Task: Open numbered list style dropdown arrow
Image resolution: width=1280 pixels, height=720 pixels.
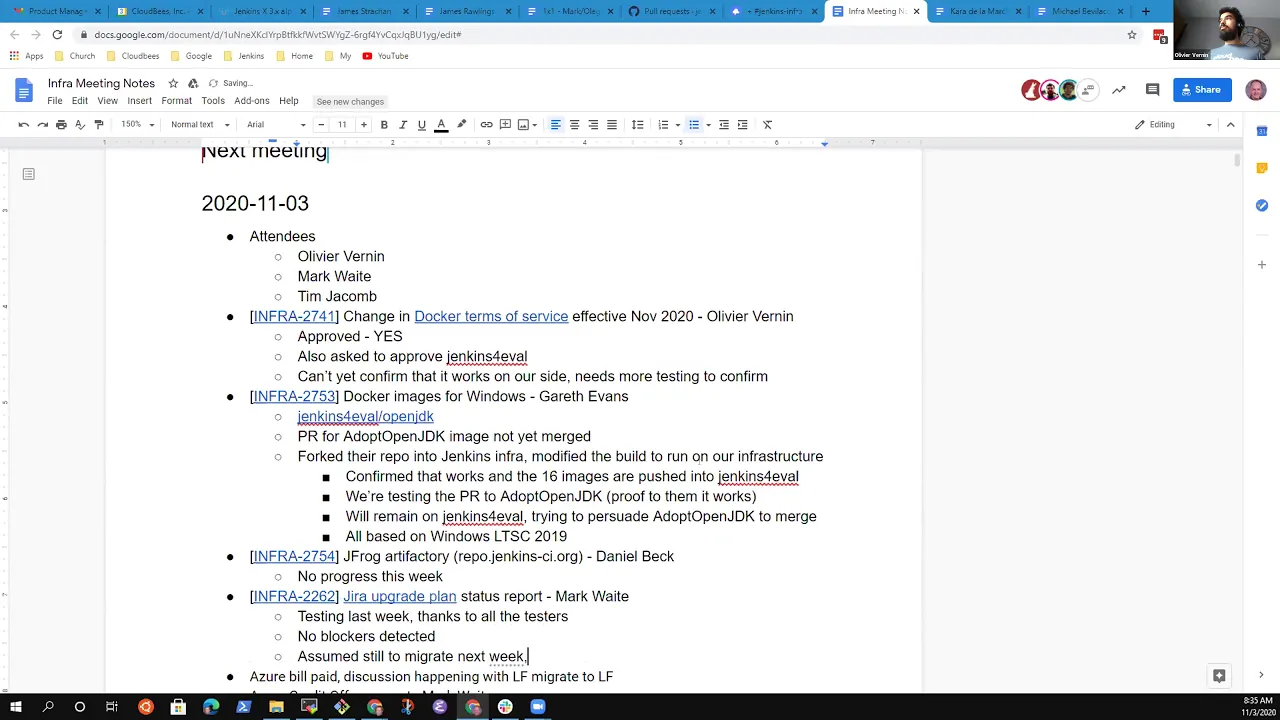Action: click(x=678, y=125)
